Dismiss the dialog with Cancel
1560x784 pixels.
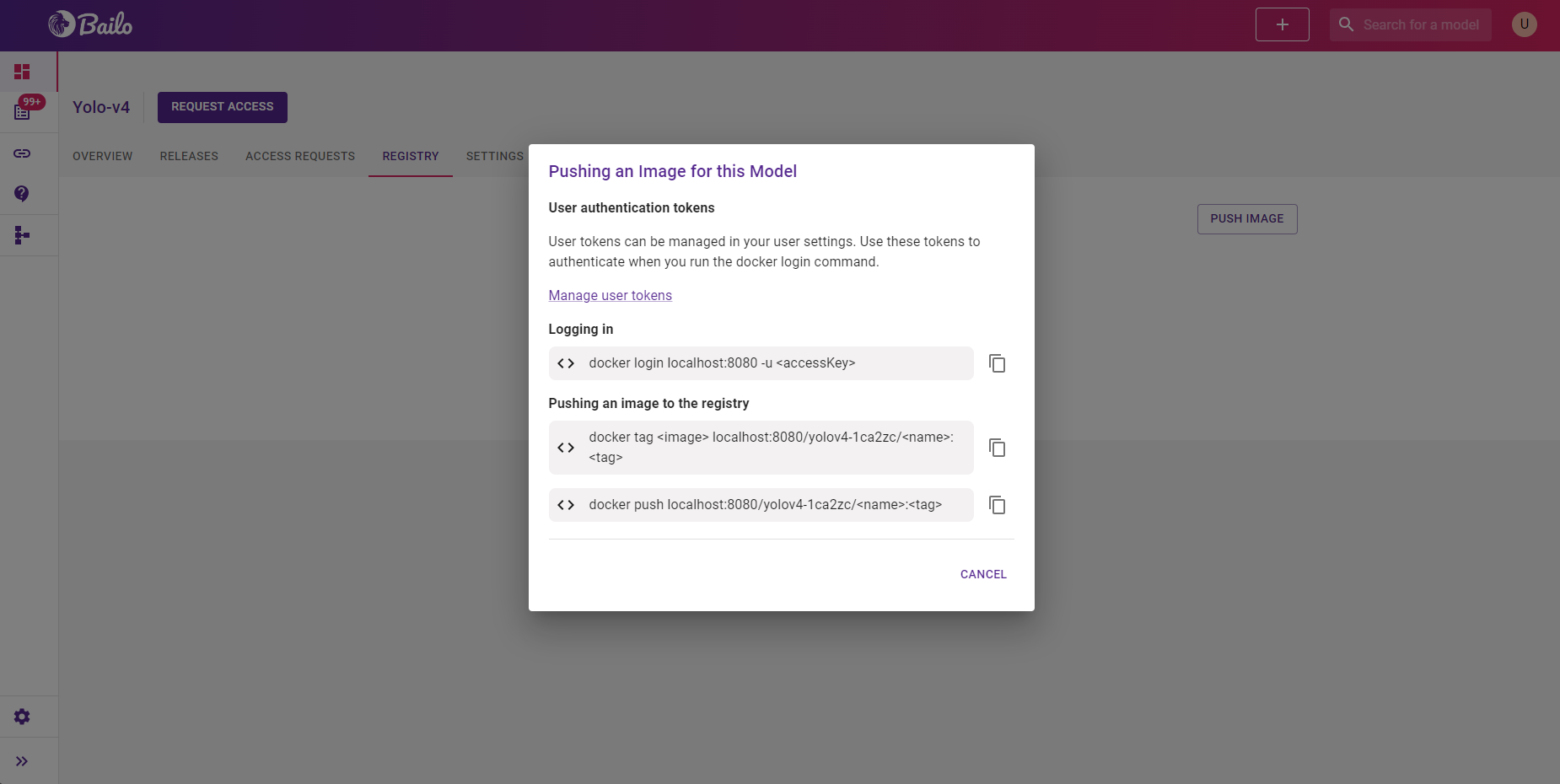(x=982, y=574)
